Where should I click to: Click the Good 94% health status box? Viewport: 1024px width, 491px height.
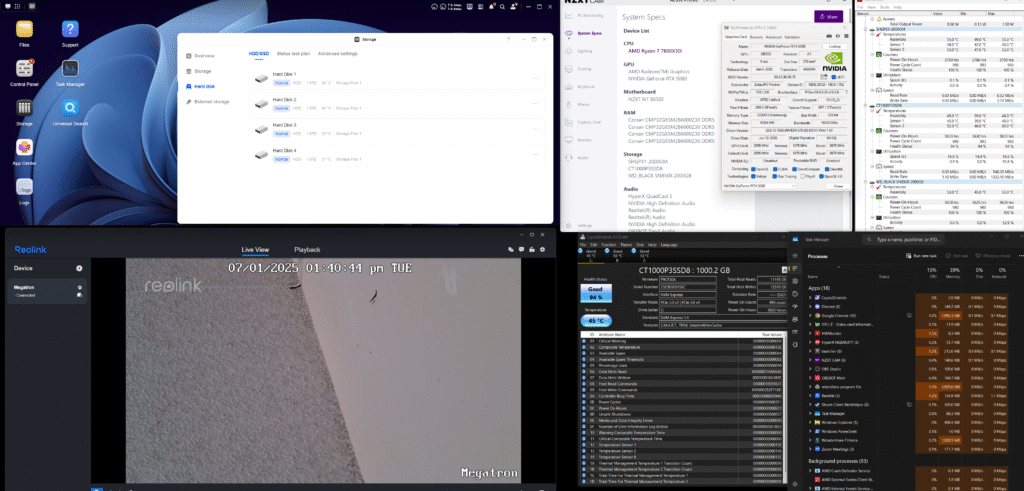pyautogui.click(x=596, y=292)
